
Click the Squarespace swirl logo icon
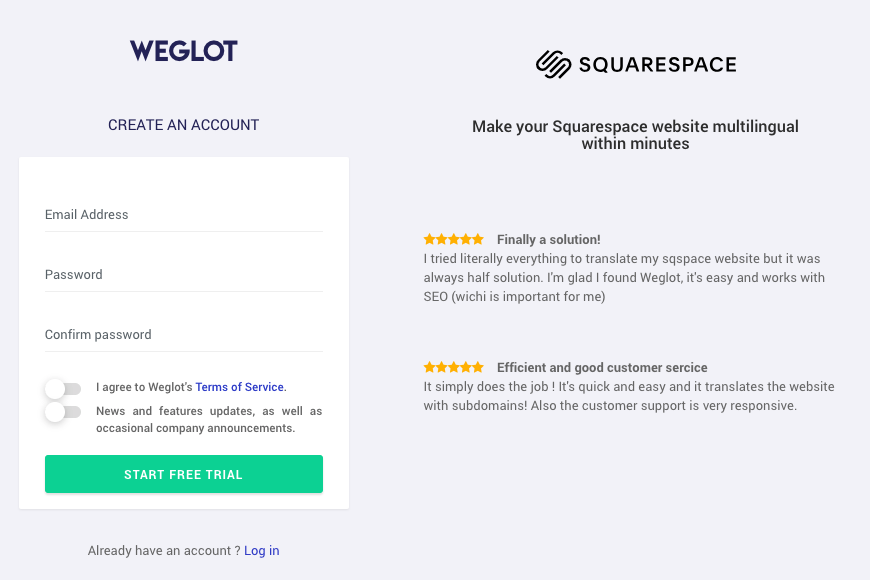point(553,64)
